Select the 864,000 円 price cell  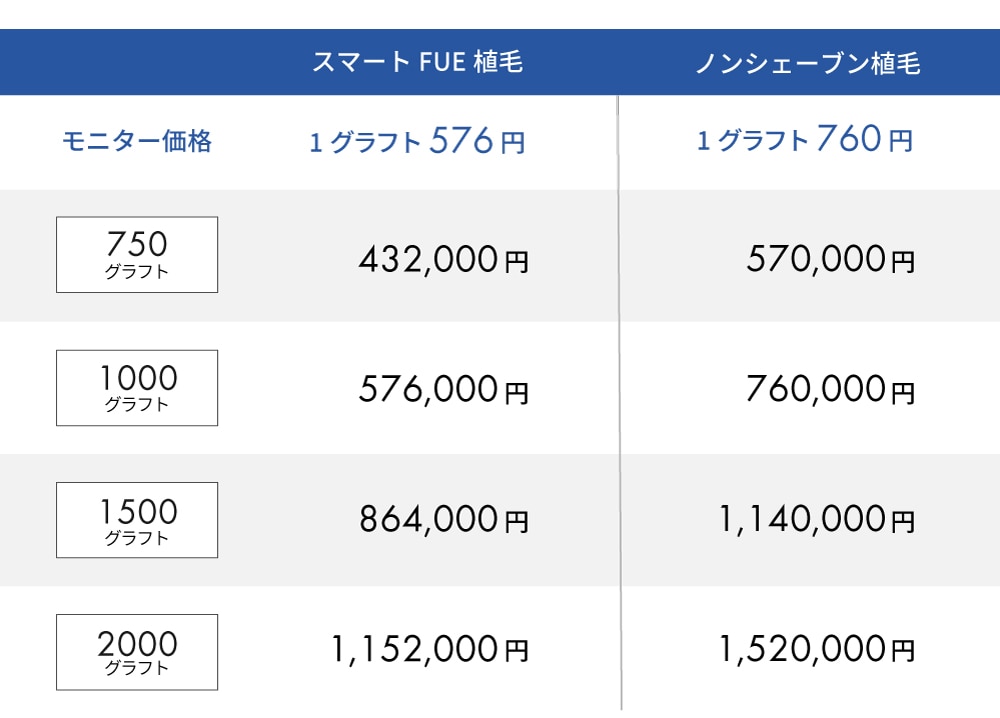point(444,519)
